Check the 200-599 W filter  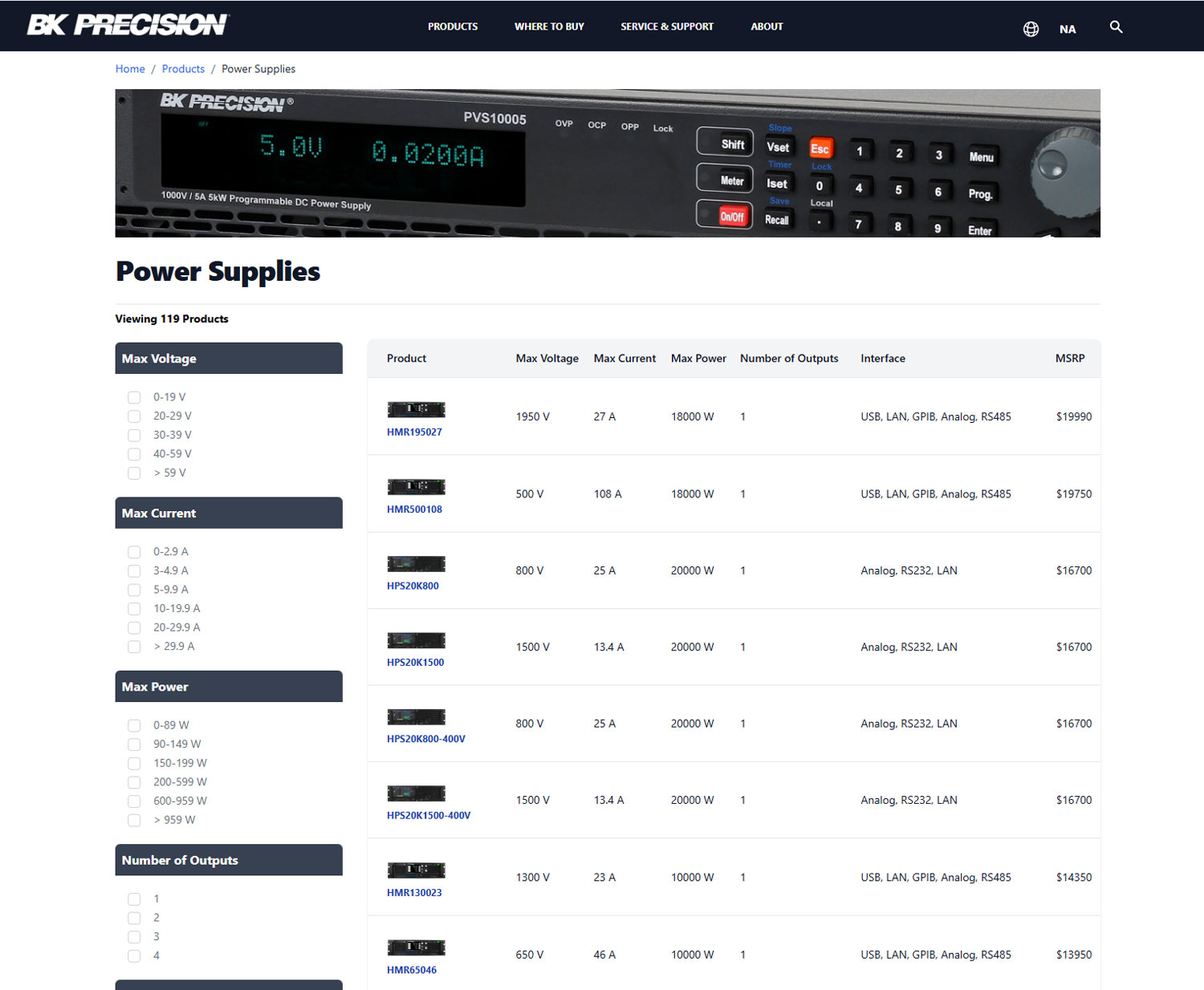point(133,782)
